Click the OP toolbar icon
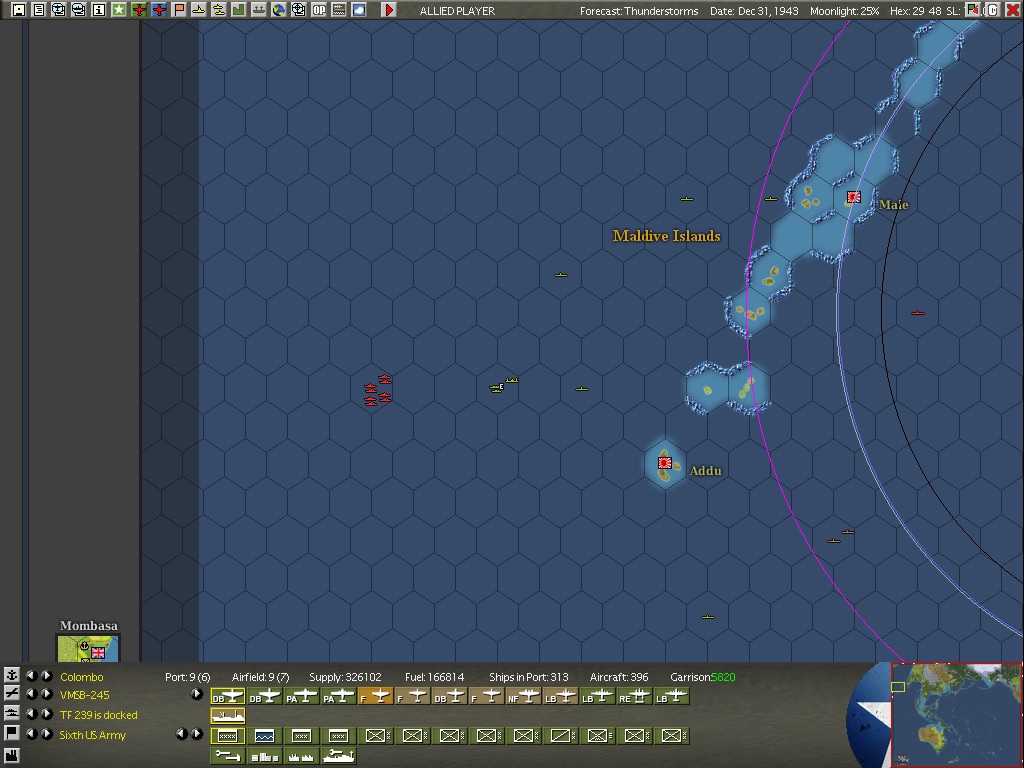The width and height of the screenshot is (1024, 768). pyautogui.click(x=319, y=10)
